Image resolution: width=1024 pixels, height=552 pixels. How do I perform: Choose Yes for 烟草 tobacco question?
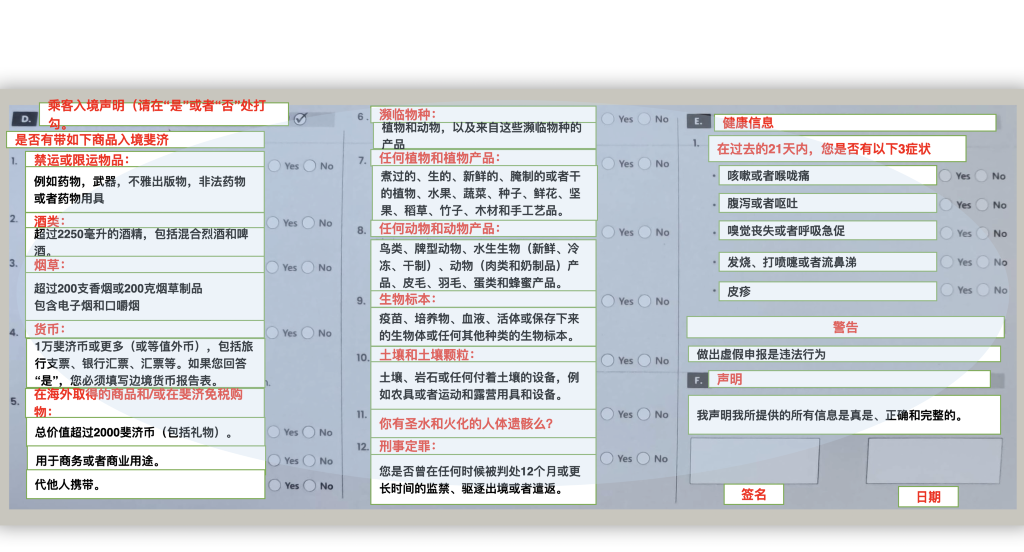click(275, 267)
